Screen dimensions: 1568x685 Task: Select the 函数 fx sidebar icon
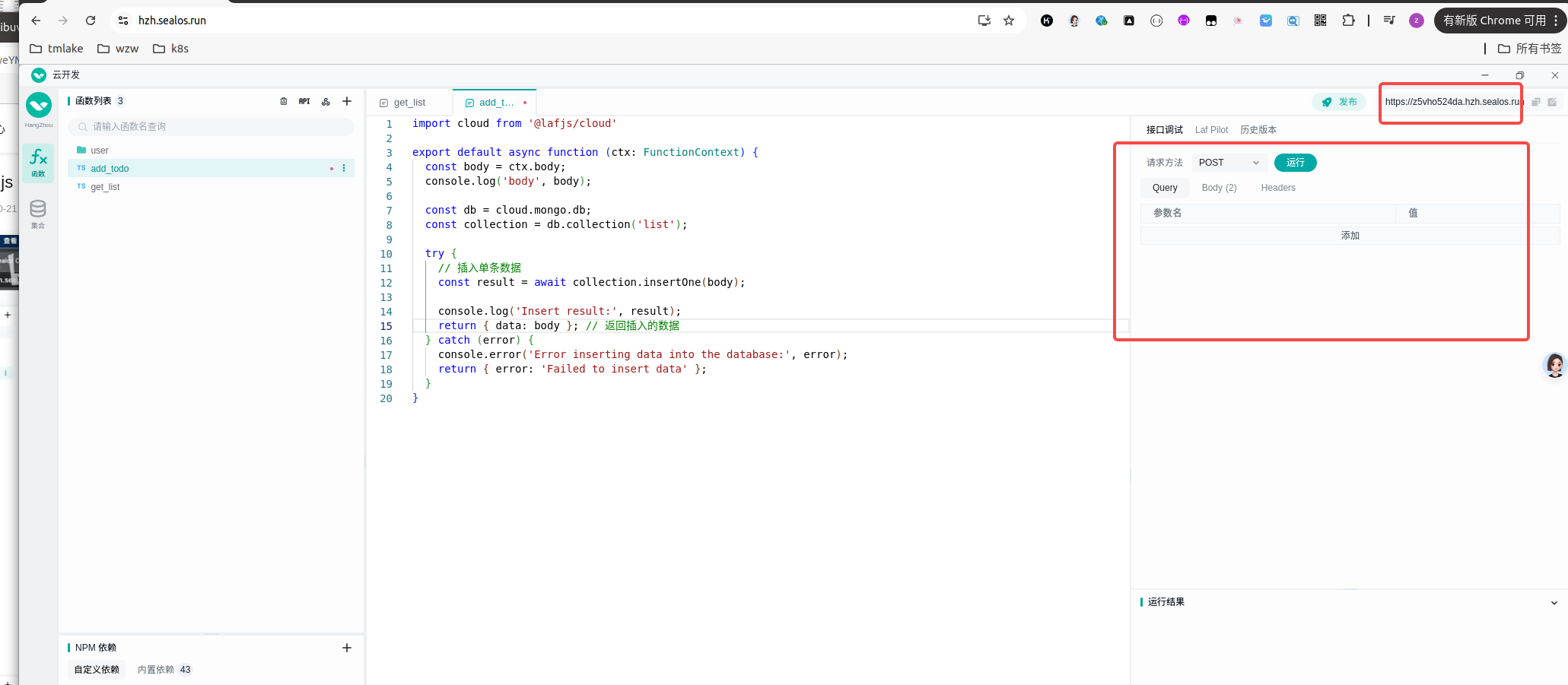(x=38, y=163)
